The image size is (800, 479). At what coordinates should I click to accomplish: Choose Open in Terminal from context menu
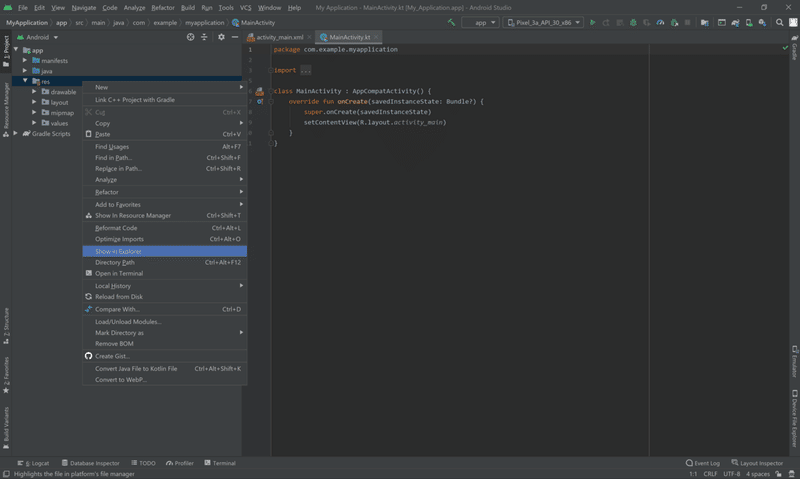click(165, 273)
